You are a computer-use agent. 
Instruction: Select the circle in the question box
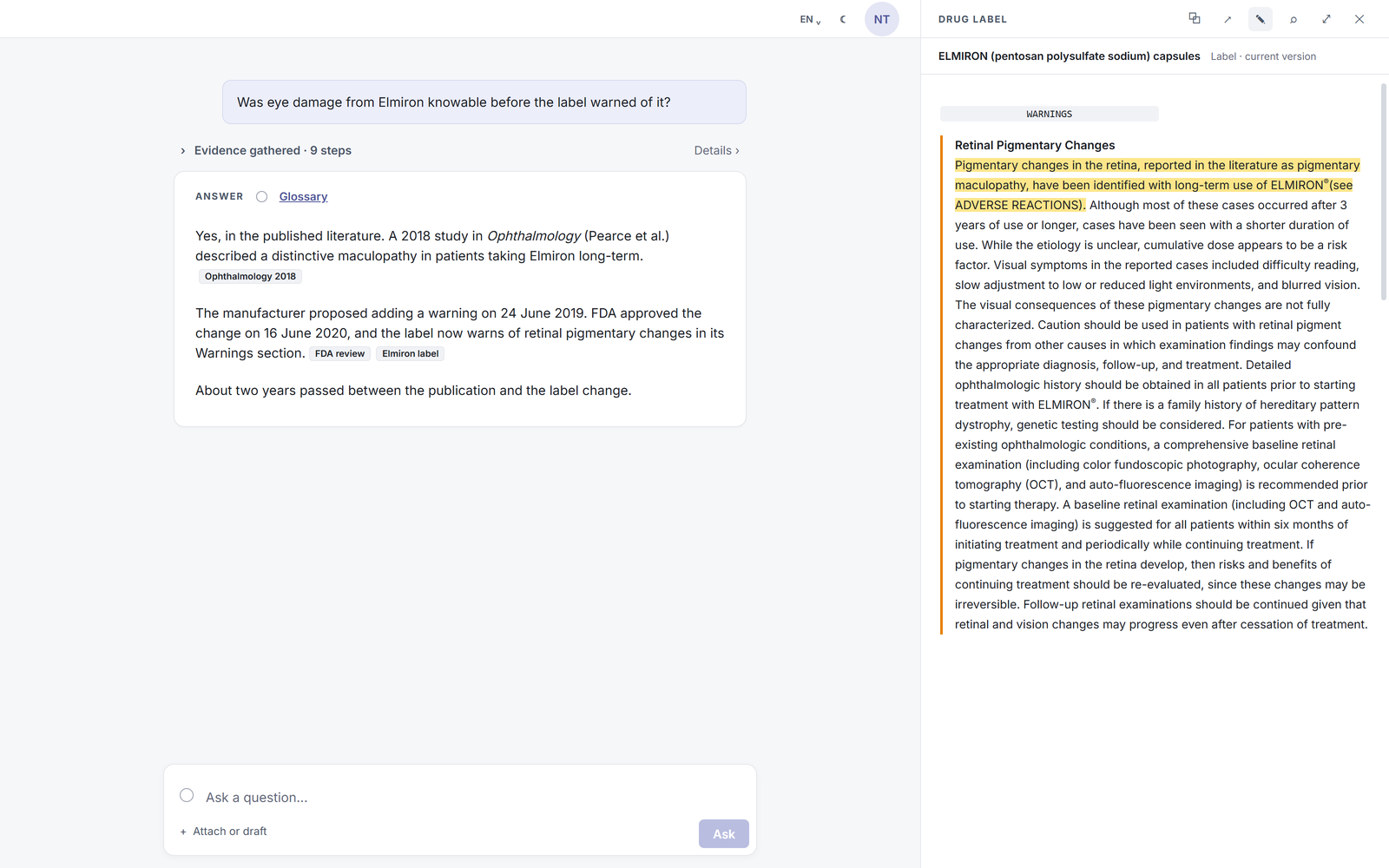[187, 796]
